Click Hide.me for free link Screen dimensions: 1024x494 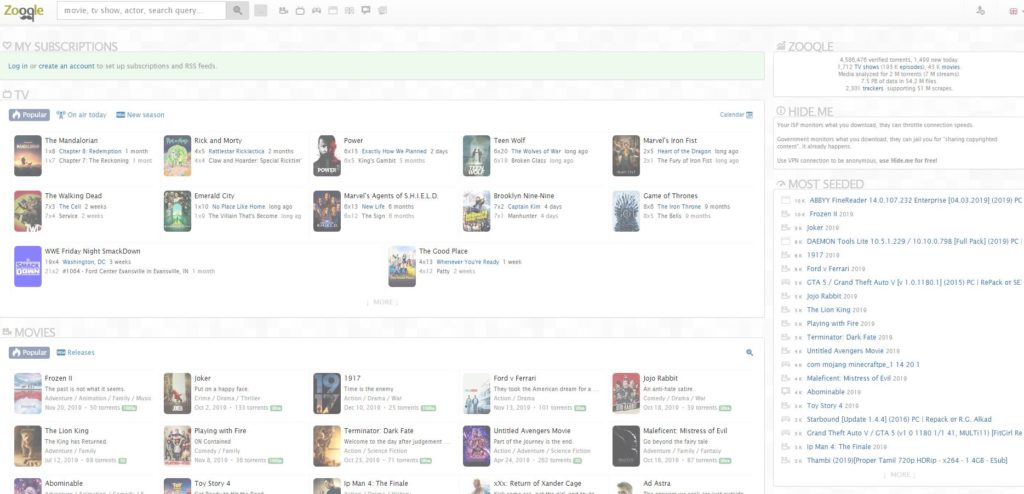click(x=908, y=161)
